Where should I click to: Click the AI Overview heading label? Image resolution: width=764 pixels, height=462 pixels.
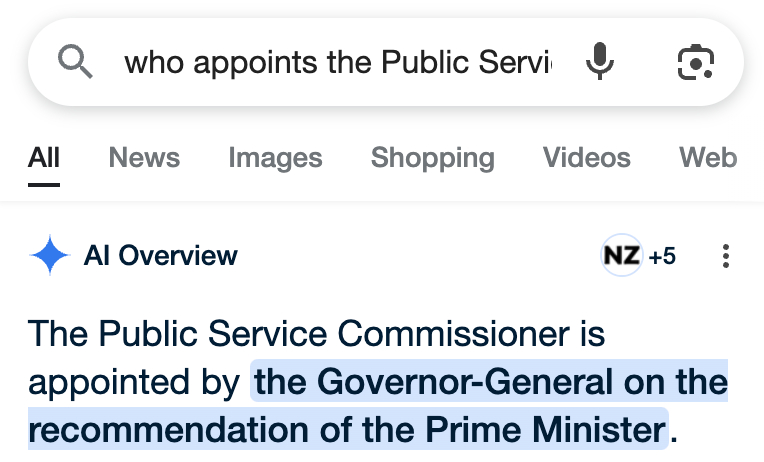[161, 256]
